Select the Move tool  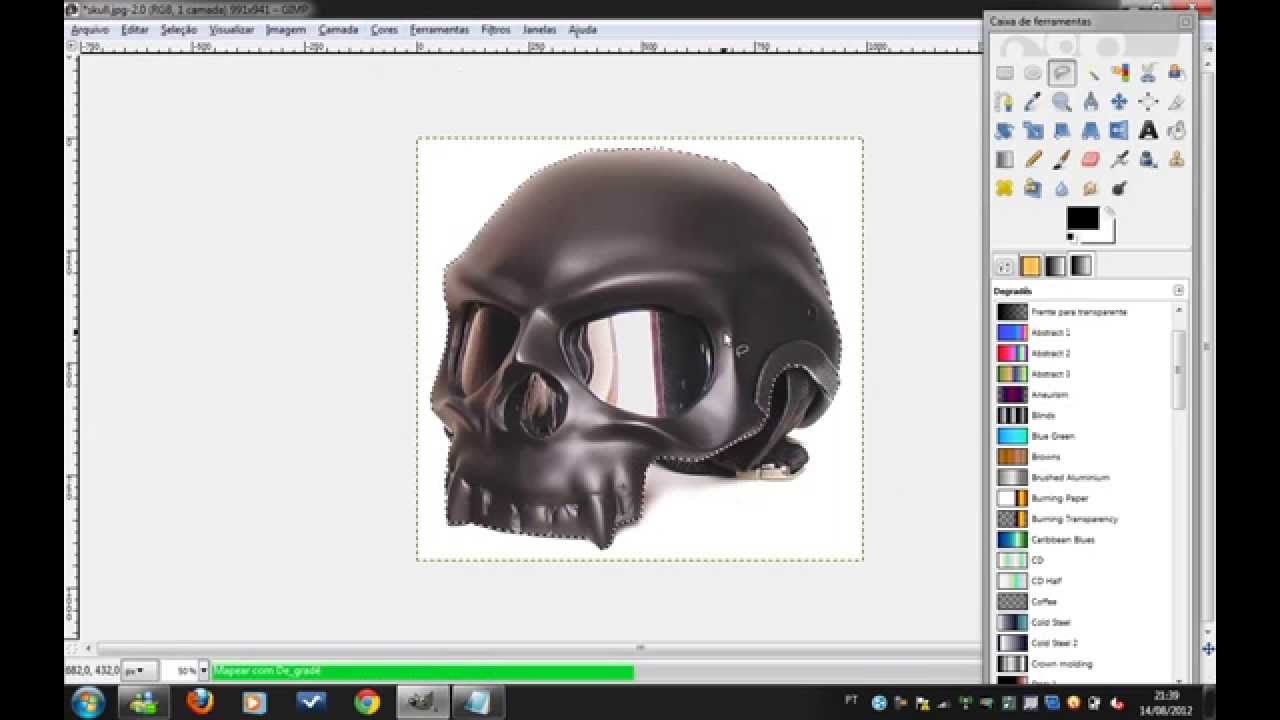click(x=1119, y=102)
